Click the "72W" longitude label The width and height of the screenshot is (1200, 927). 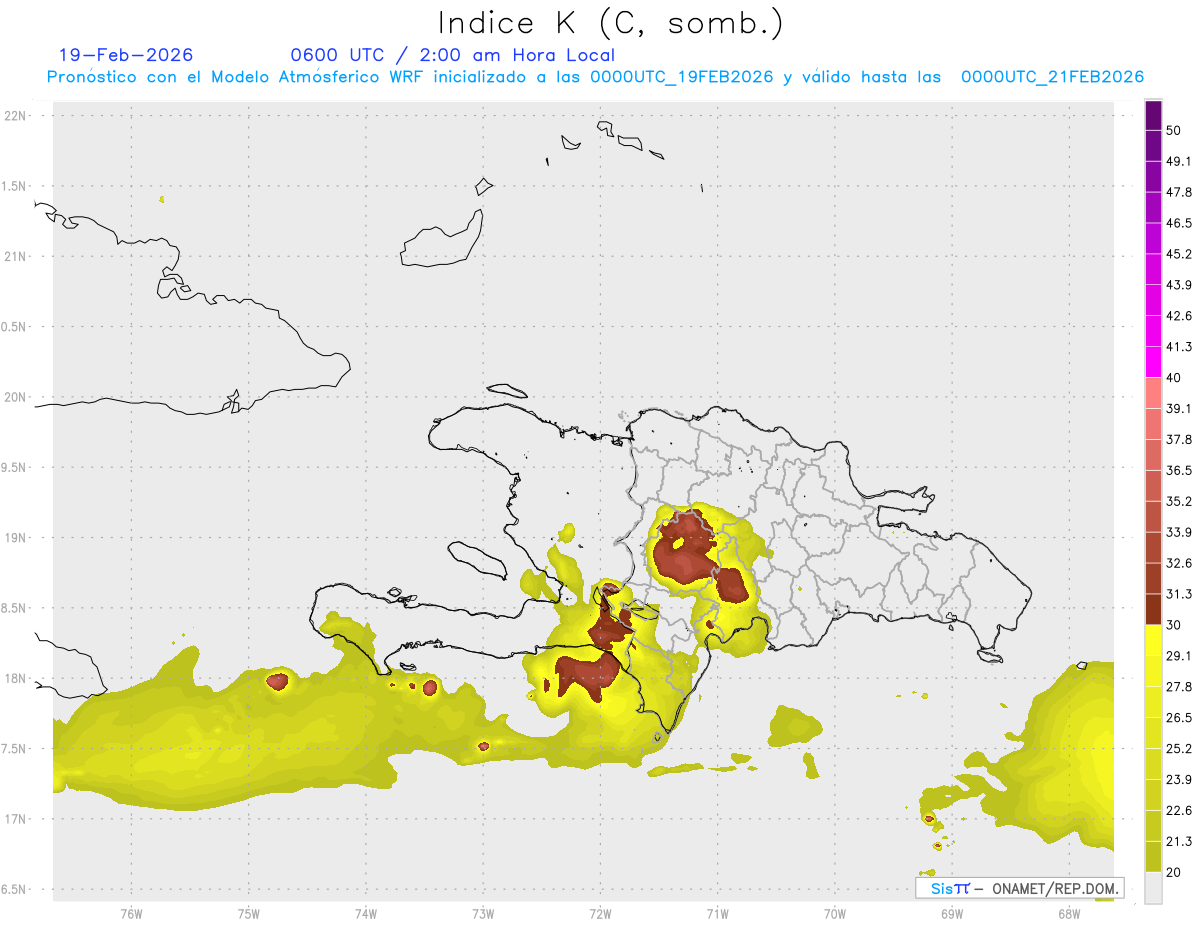coord(600,914)
